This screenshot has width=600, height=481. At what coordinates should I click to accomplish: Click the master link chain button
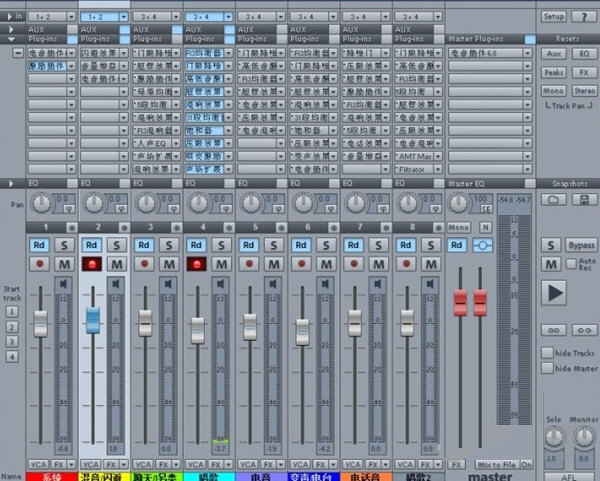(484, 245)
